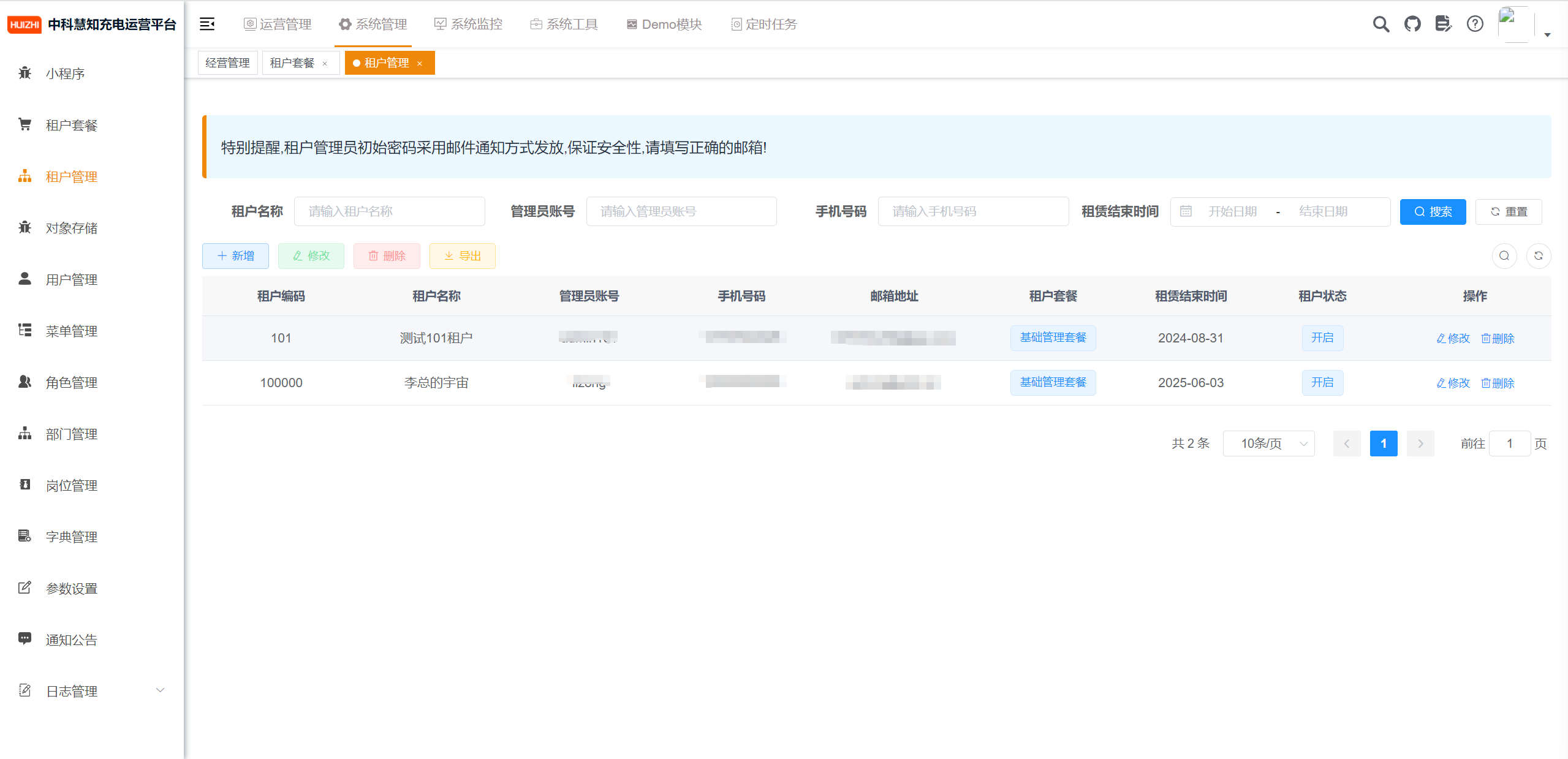The image size is (1568, 759).
Task: Open 定时任务 top menu
Action: point(764,24)
